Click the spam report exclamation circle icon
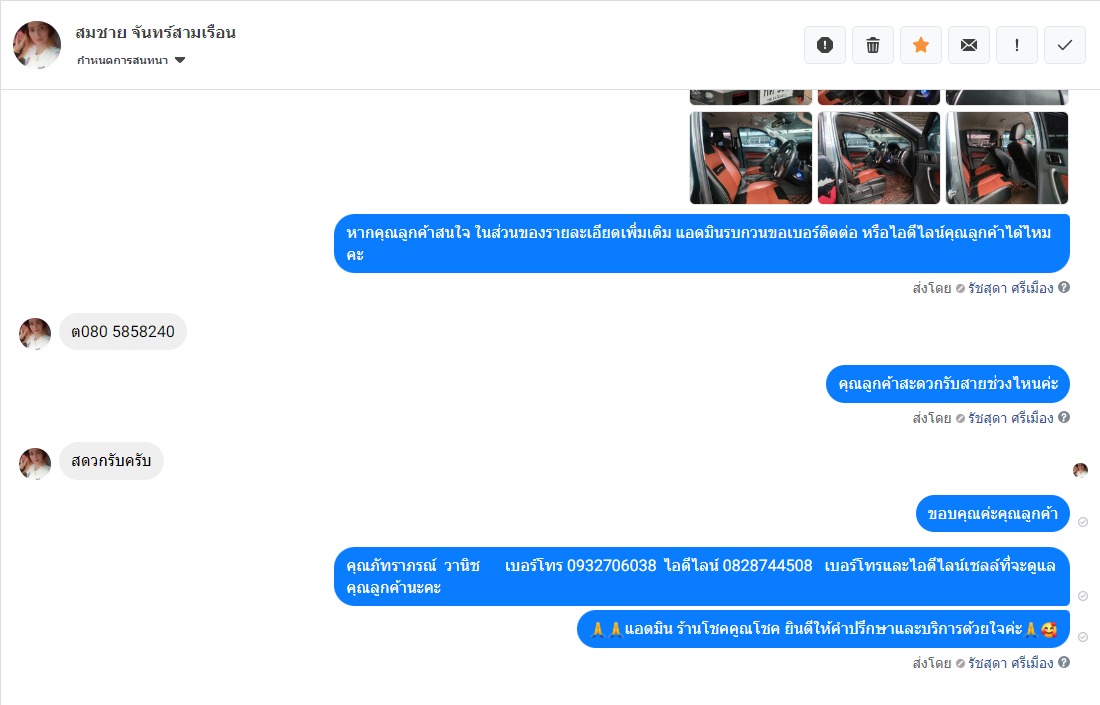1100x705 pixels. click(825, 45)
